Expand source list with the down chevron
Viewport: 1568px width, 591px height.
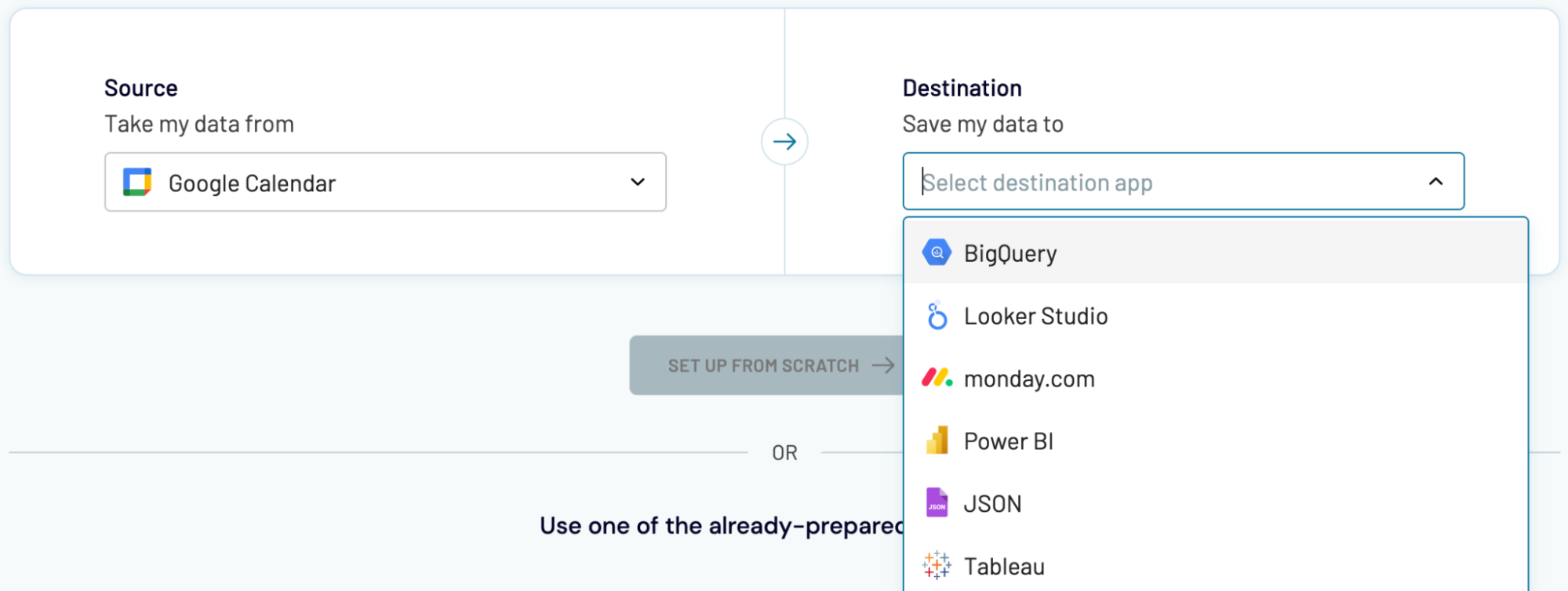click(638, 182)
